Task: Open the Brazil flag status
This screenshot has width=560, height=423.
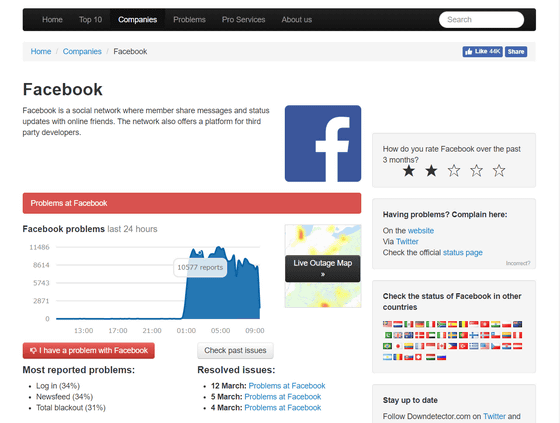Action: click(388, 346)
